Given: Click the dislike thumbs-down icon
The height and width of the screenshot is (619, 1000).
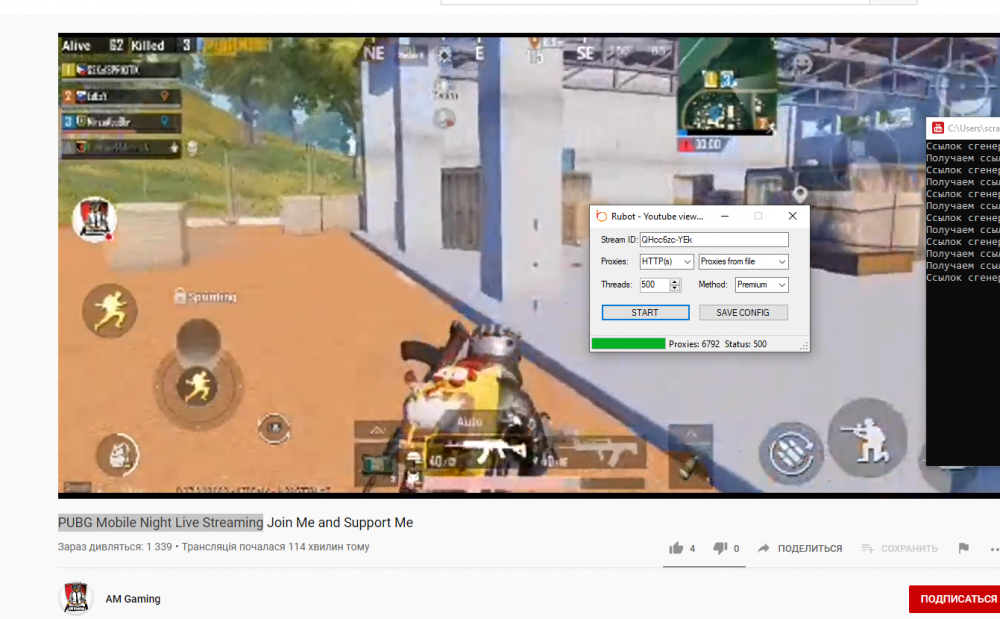Looking at the screenshot, I should 720,548.
